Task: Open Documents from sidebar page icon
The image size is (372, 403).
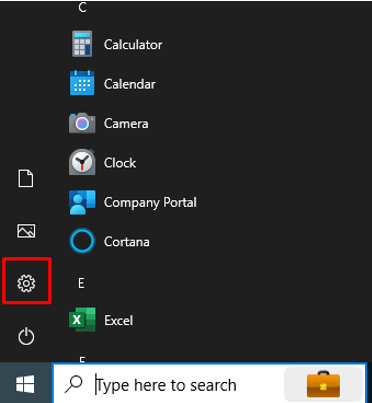Action: 26,178
